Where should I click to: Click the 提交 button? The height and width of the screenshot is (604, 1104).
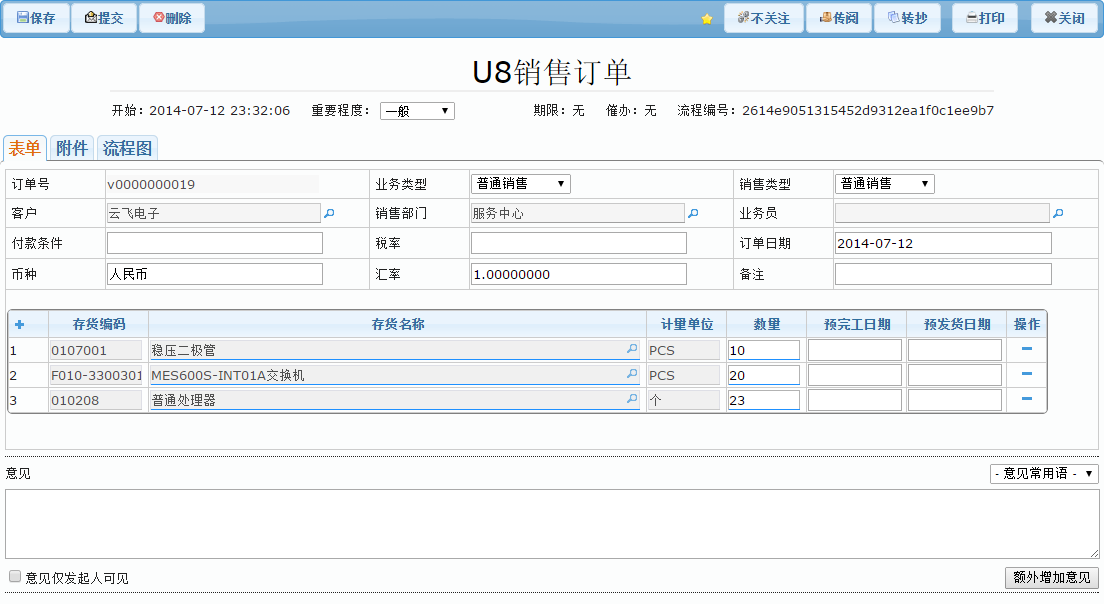(x=104, y=18)
